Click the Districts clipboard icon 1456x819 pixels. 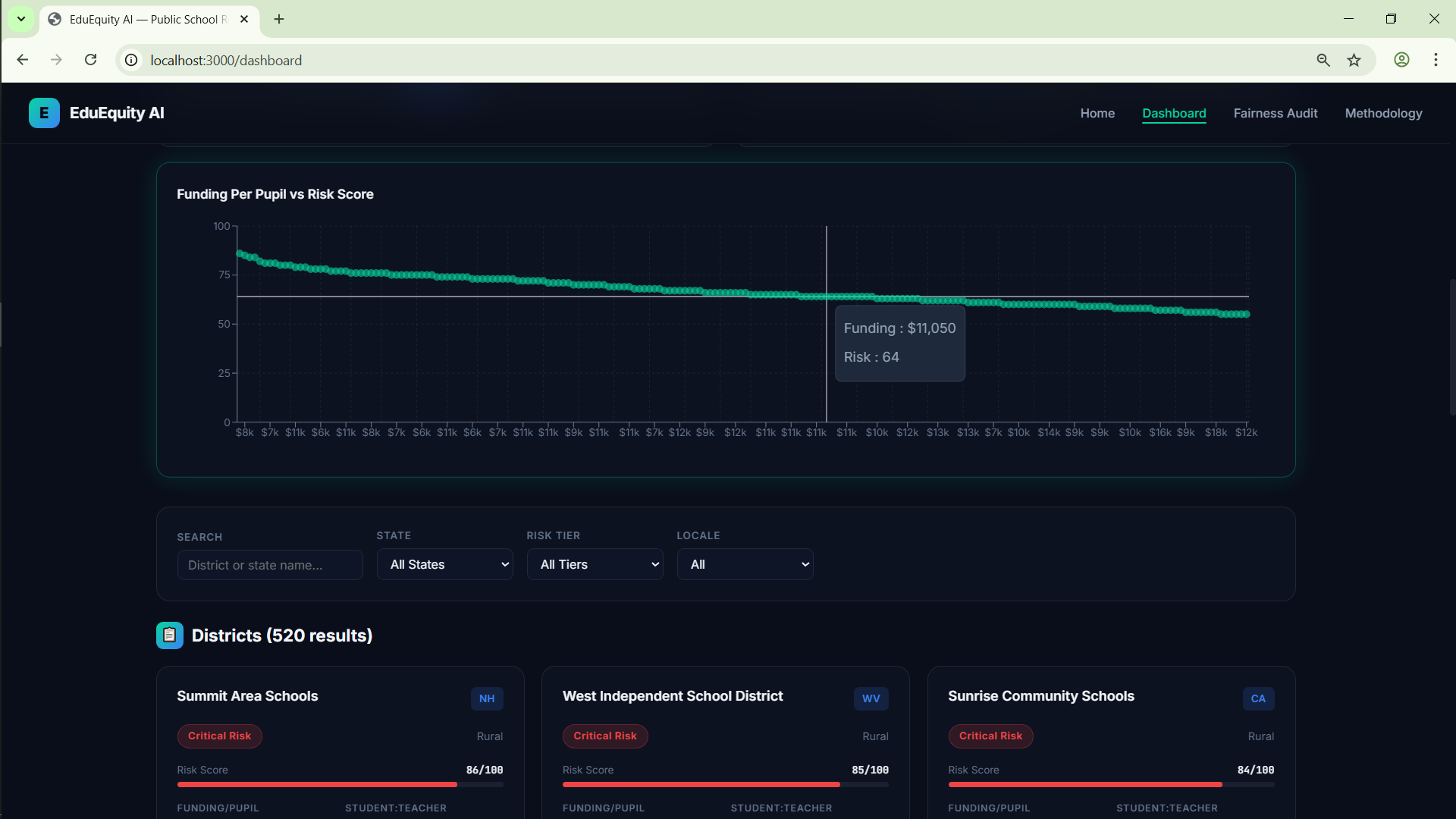click(x=170, y=635)
